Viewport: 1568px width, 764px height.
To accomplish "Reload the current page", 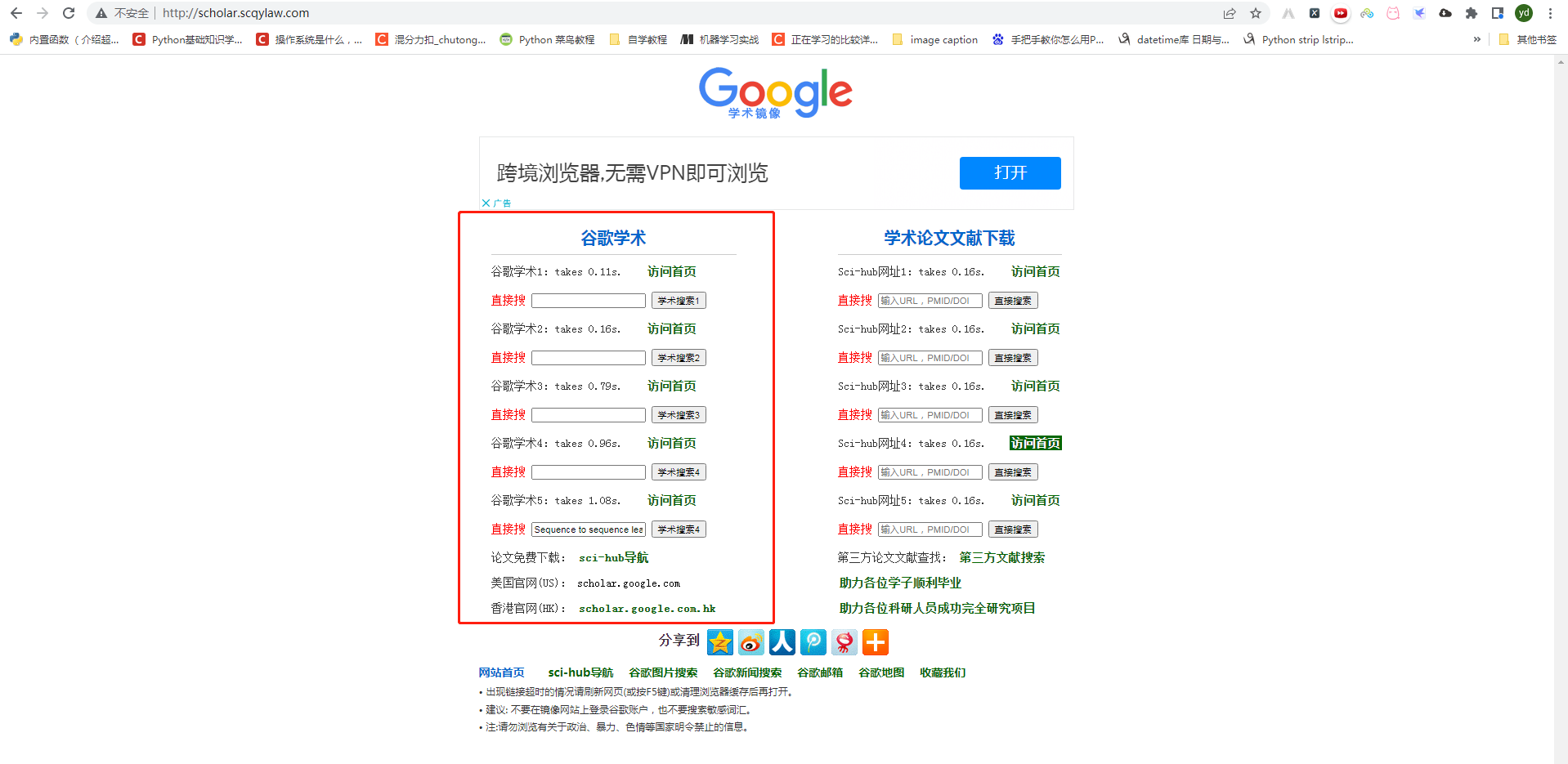I will (x=69, y=13).
